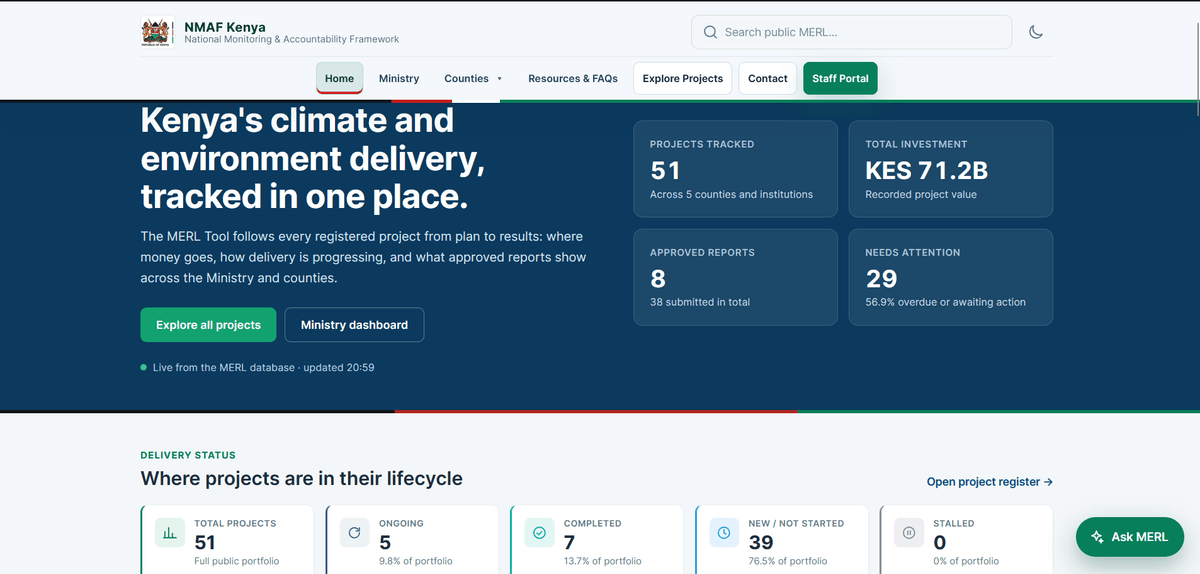Go to the Home tab
The width and height of the screenshot is (1200, 574).
(x=339, y=78)
